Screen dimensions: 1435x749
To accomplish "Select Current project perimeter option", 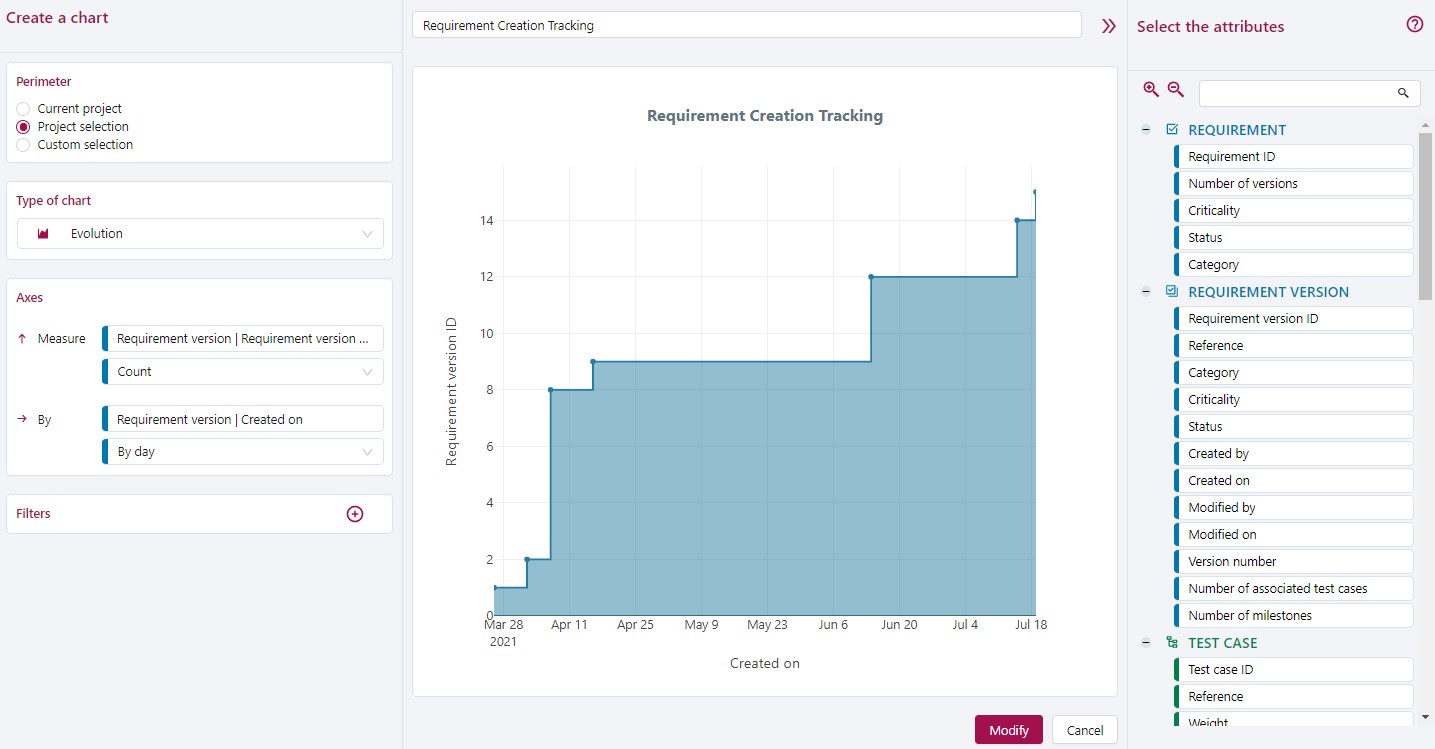I will 24,109.
